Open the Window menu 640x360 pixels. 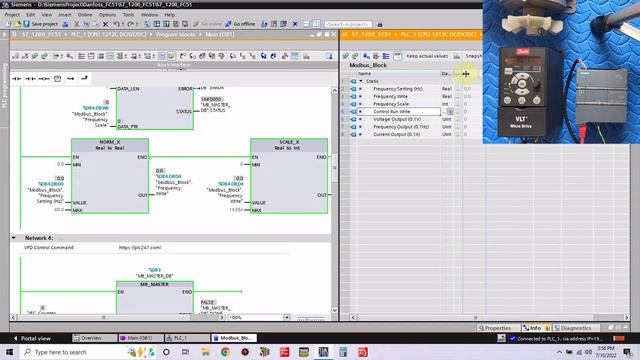pos(149,14)
